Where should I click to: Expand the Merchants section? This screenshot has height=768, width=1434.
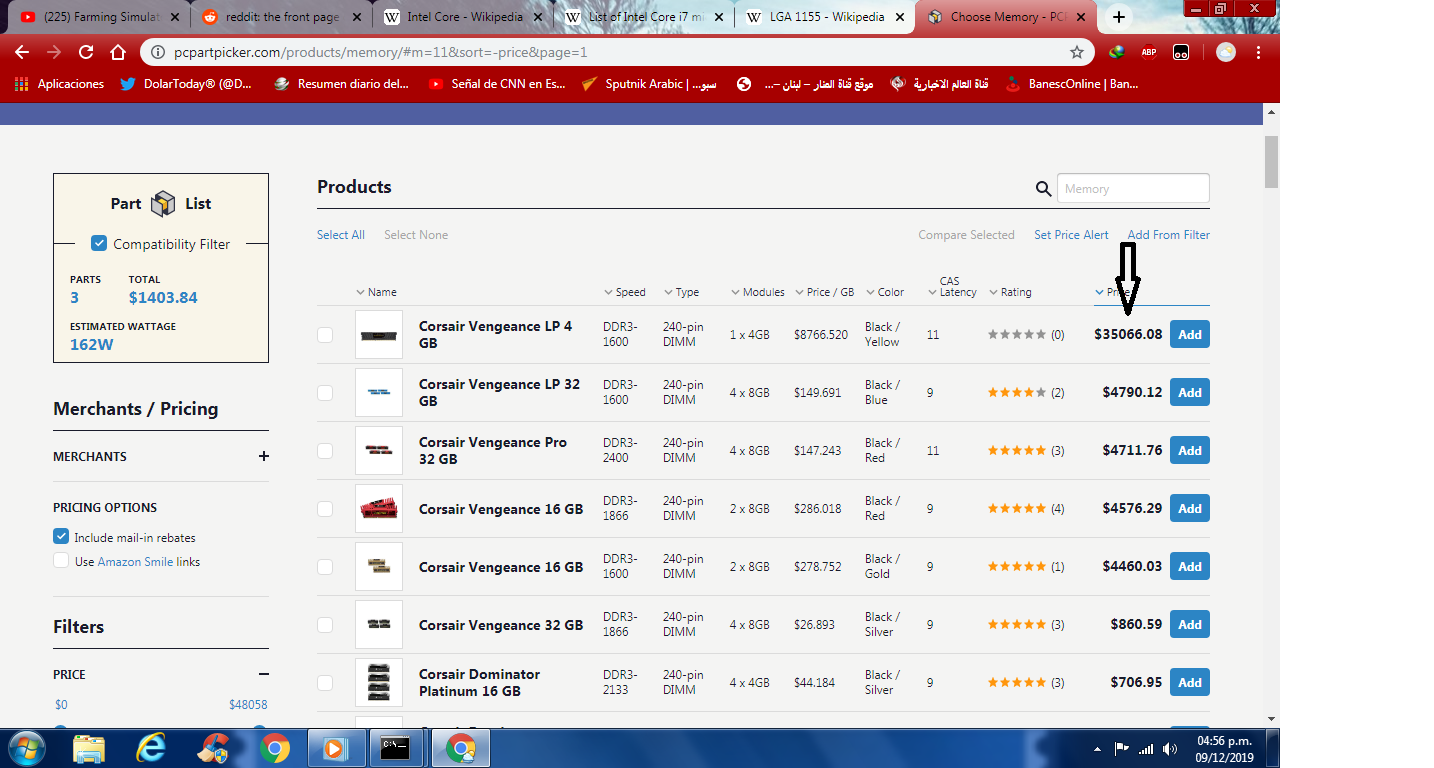click(264, 456)
